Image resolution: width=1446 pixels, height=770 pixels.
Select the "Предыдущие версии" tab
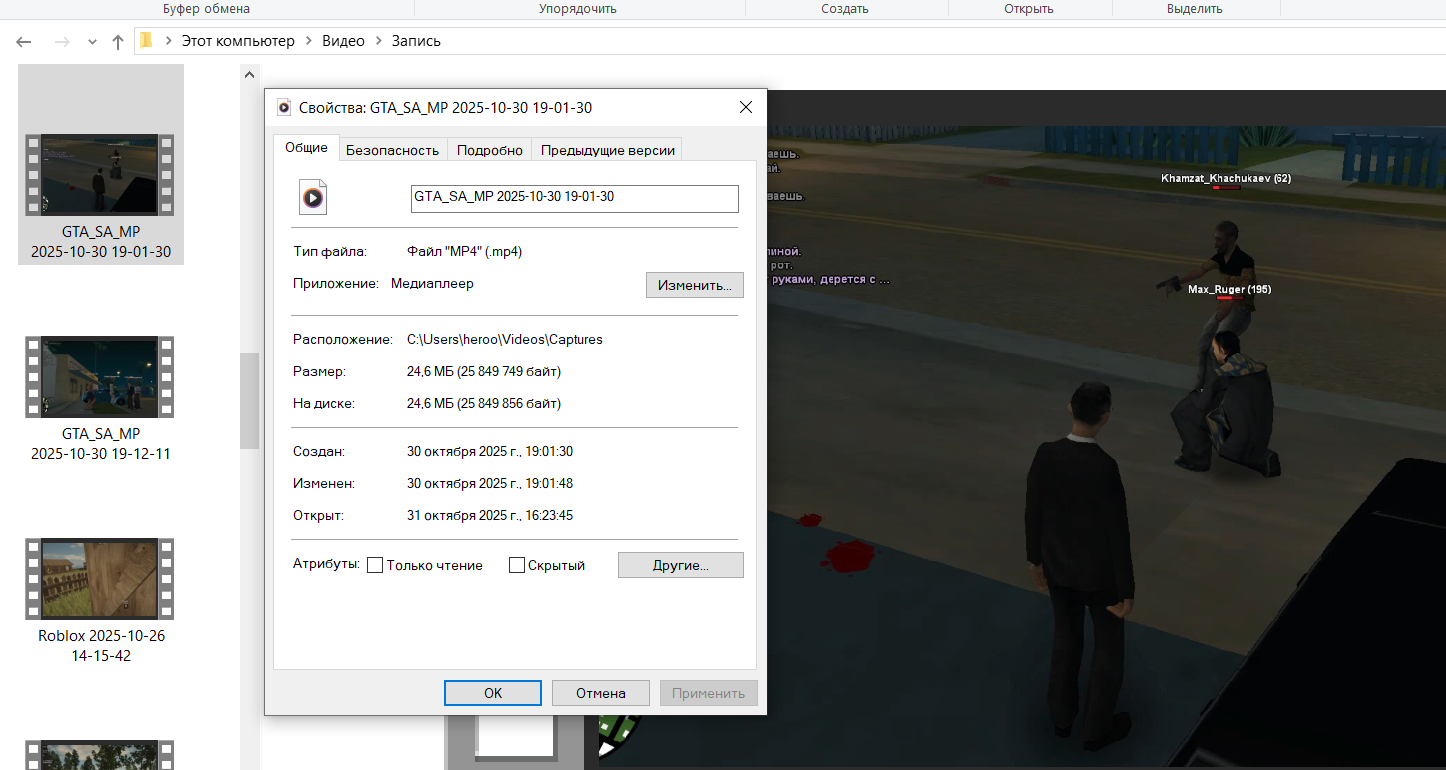point(608,150)
